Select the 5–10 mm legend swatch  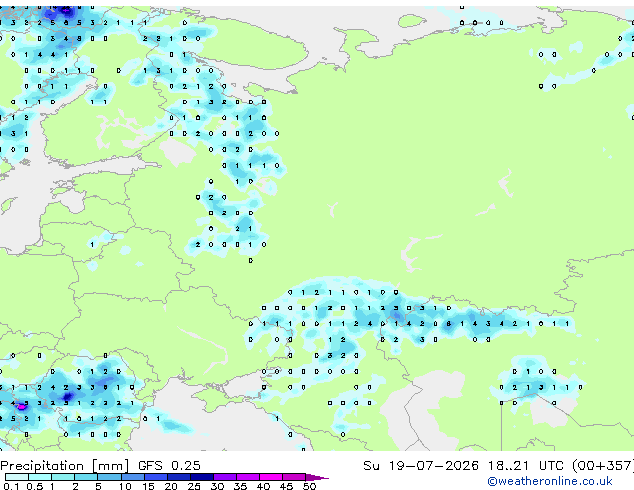point(109,477)
